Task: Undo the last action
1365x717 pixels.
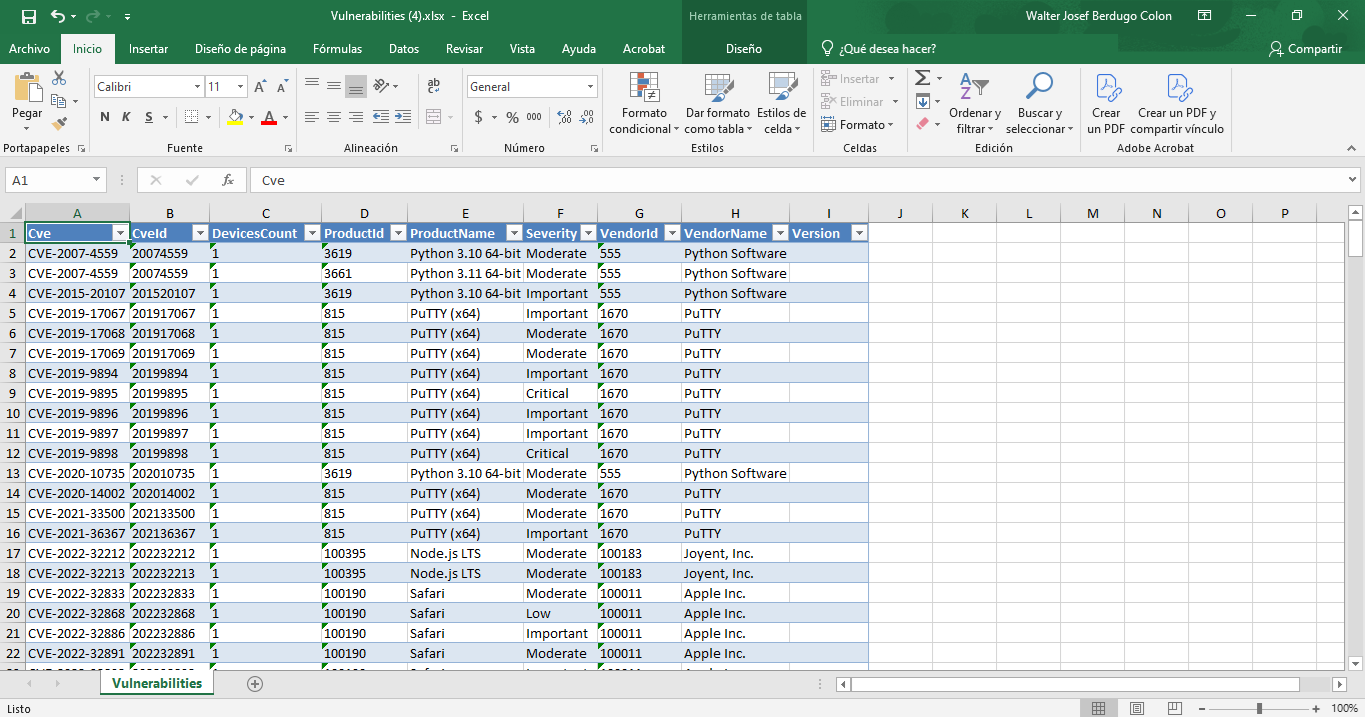Action: point(58,16)
